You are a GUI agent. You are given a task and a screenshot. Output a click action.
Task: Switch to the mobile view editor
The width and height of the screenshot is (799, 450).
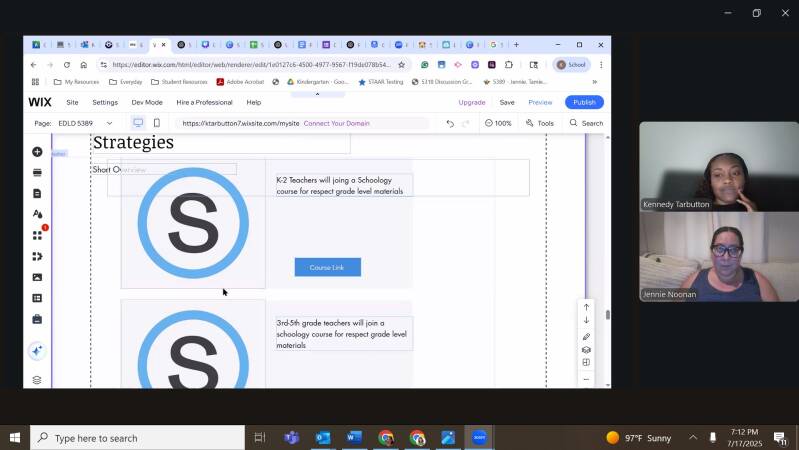click(x=157, y=123)
